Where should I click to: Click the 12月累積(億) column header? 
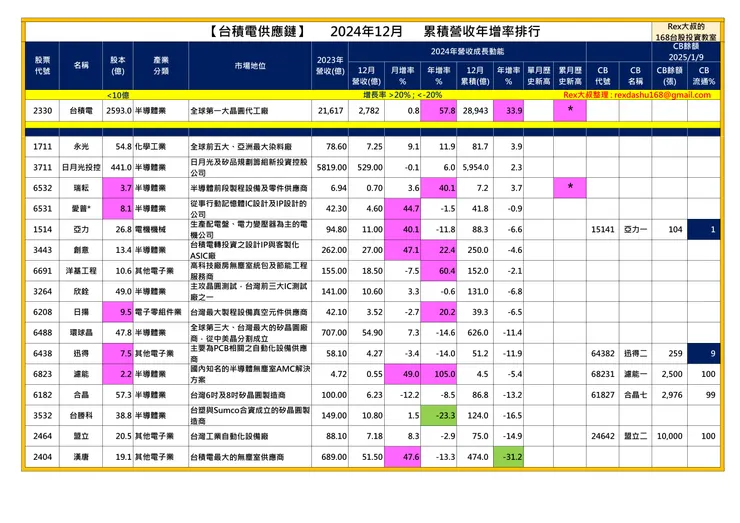(475, 76)
